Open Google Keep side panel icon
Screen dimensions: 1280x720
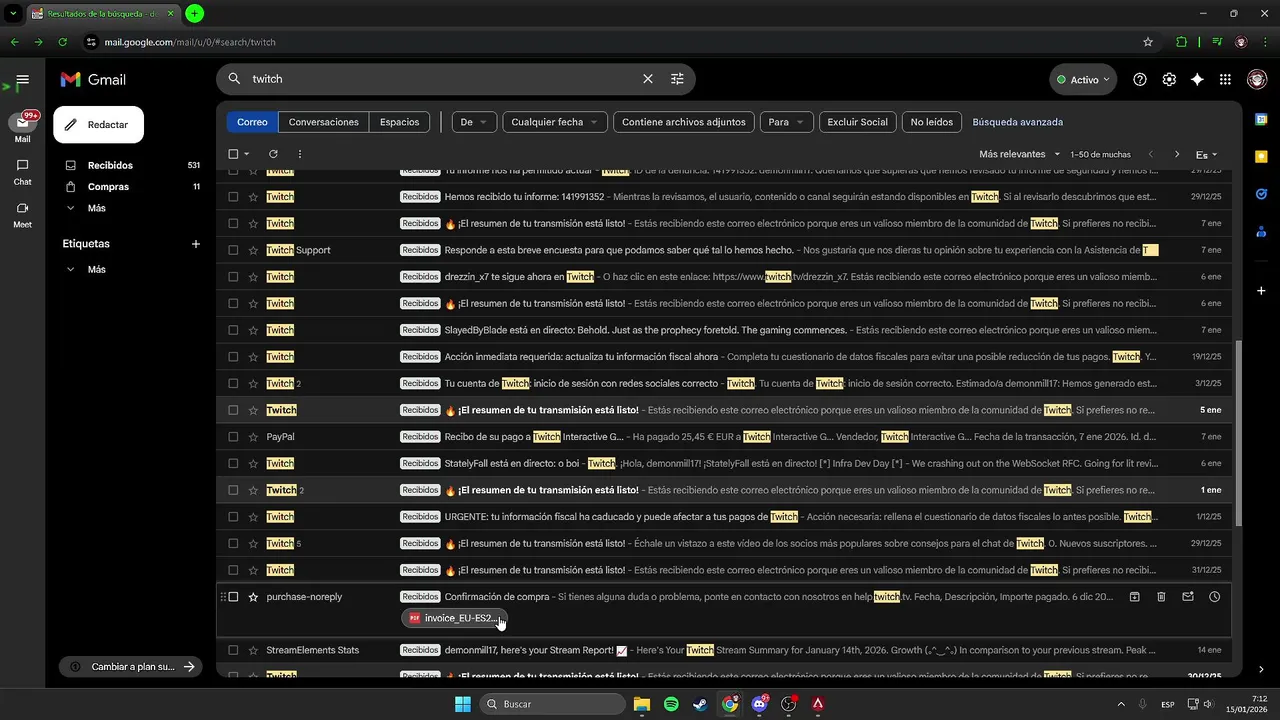tap(1261, 157)
